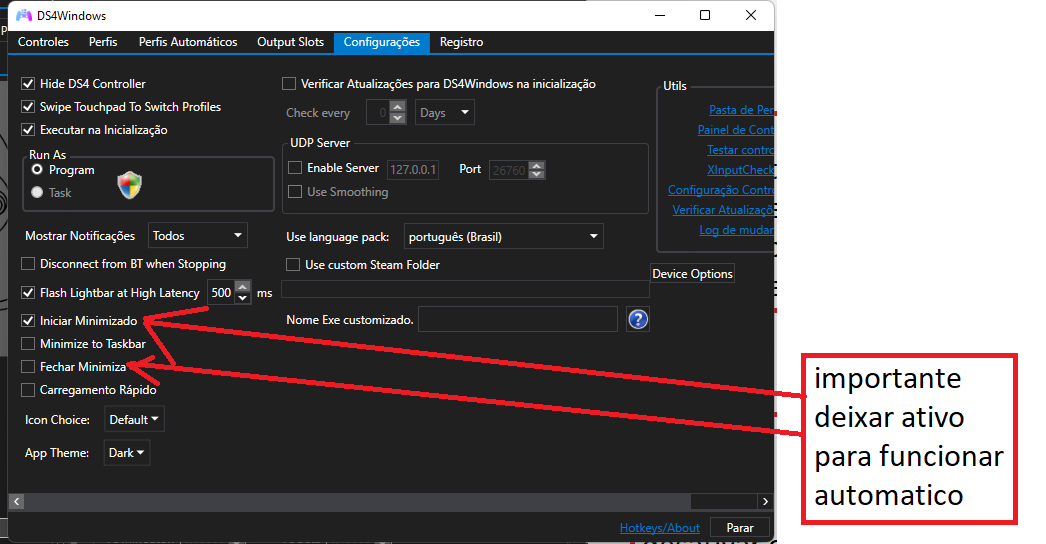The image size is (1046, 544).
Task: Switch to the Controles tab
Action: (x=43, y=42)
